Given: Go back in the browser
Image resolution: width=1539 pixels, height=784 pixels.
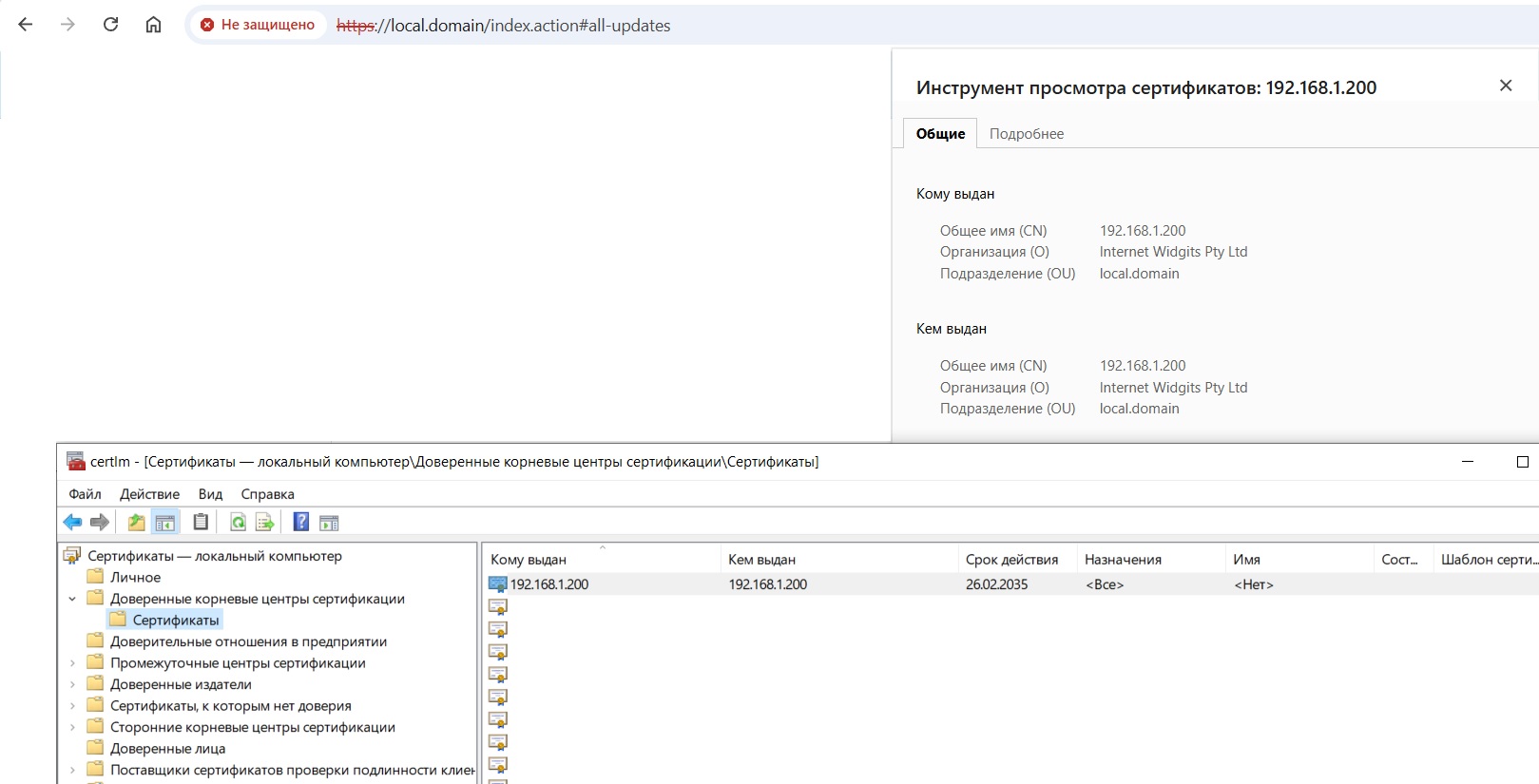Looking at the screenshot, I should coord(26,25).
